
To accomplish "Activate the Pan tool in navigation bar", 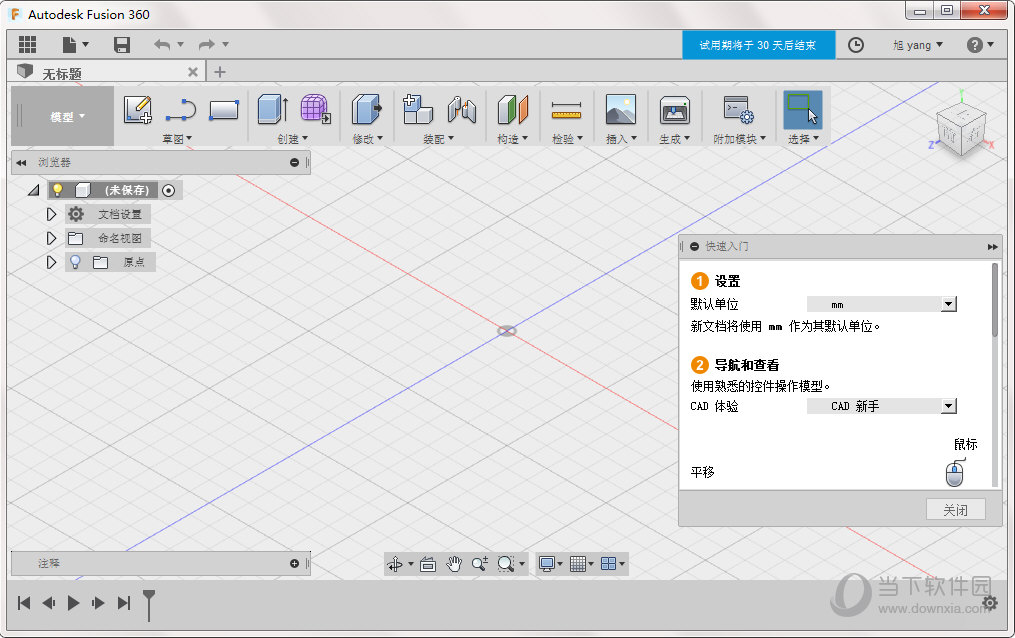I will coord(452,563).
